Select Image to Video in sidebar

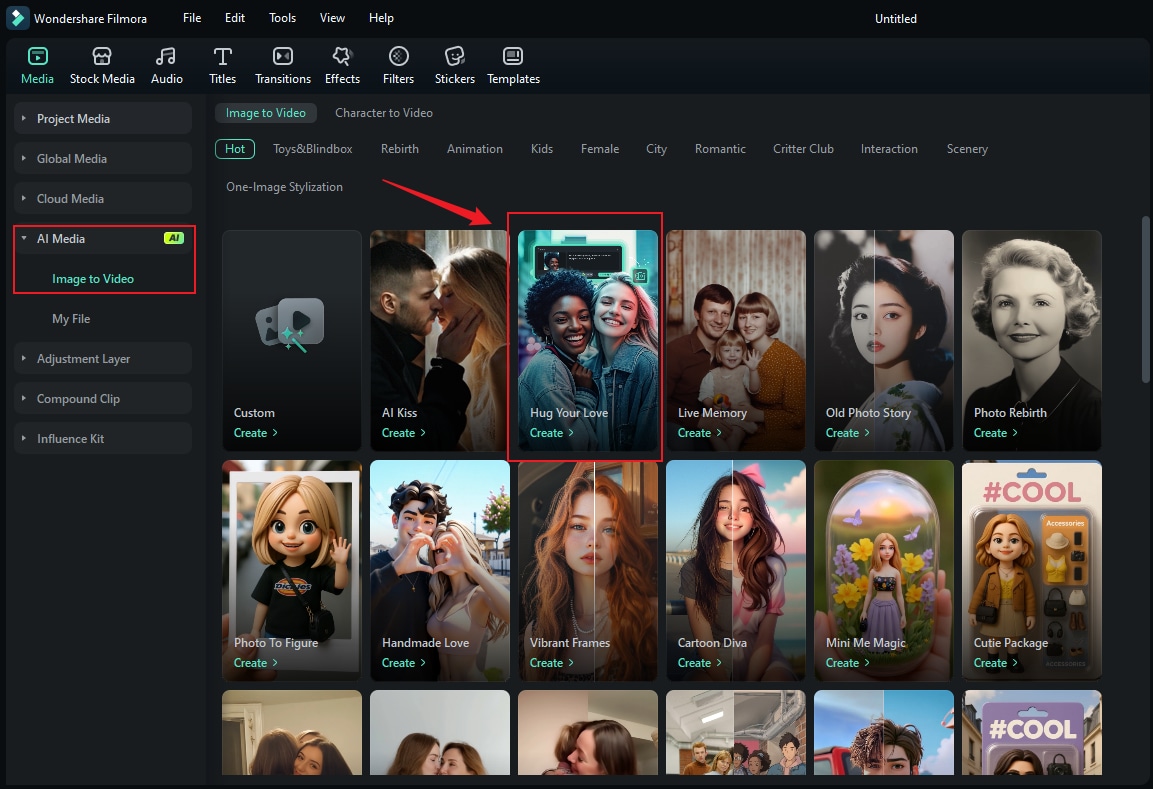pos(93,279)
